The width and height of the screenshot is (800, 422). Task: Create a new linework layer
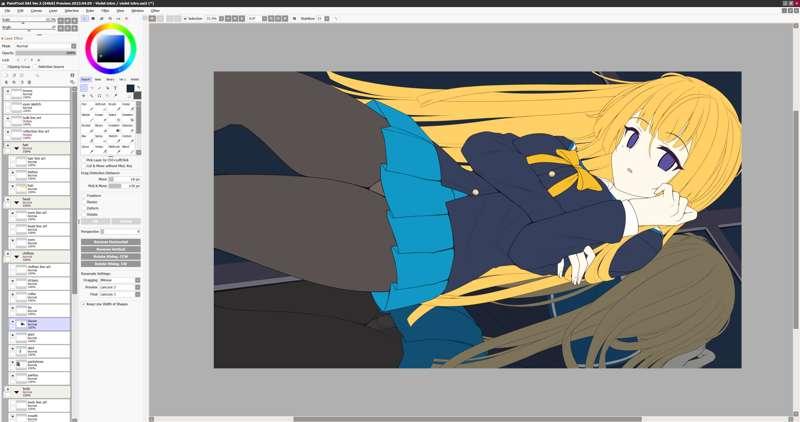click(x=14, y=75)
